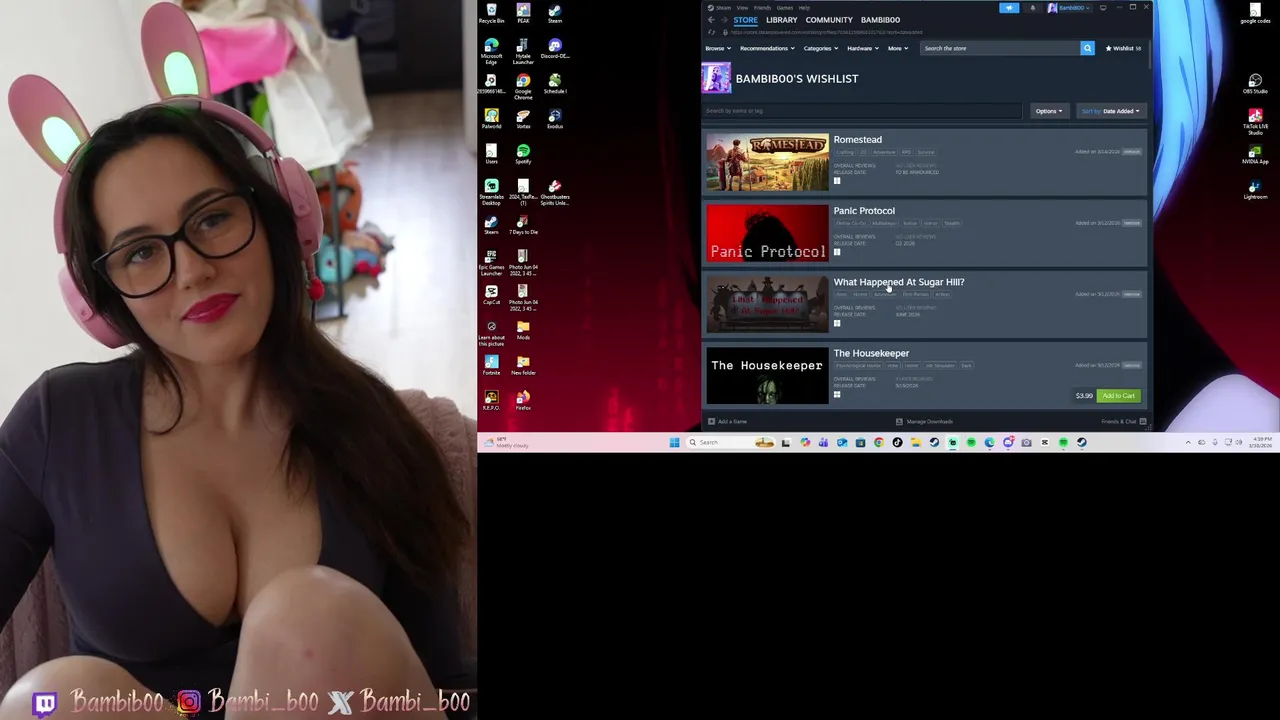Open Steam announcements megaphone button
Viewport: 1280px width, 720px height.
tap(1009, 7)
